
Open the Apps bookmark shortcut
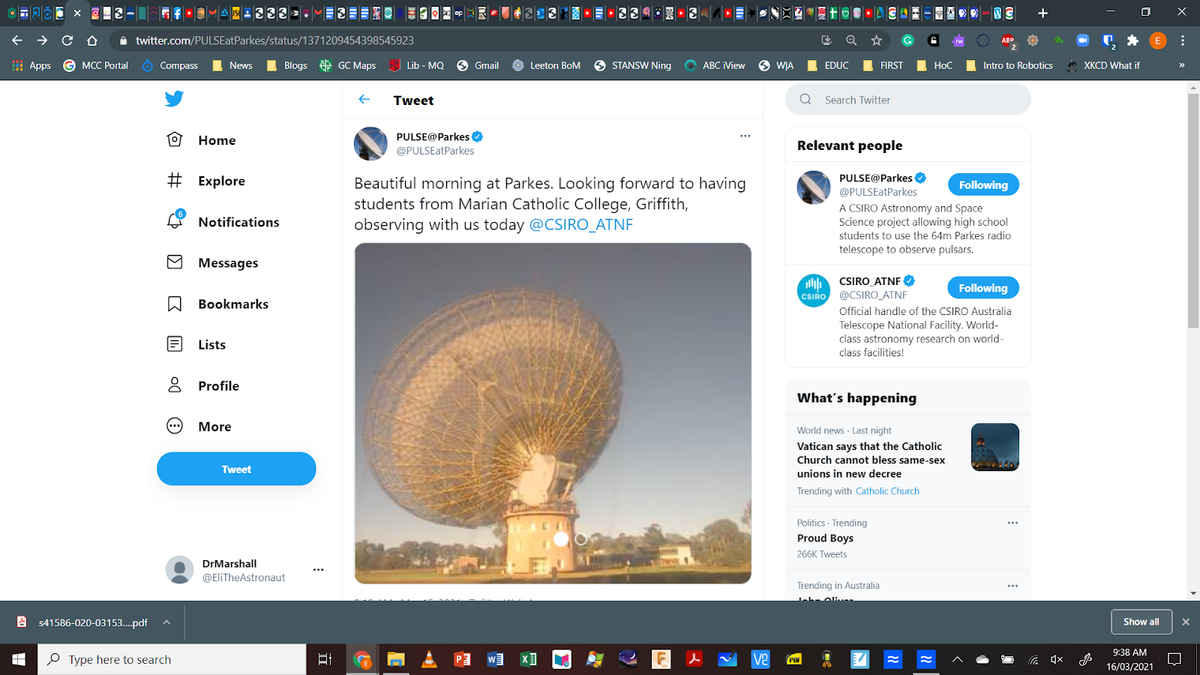tap(31, 65)
